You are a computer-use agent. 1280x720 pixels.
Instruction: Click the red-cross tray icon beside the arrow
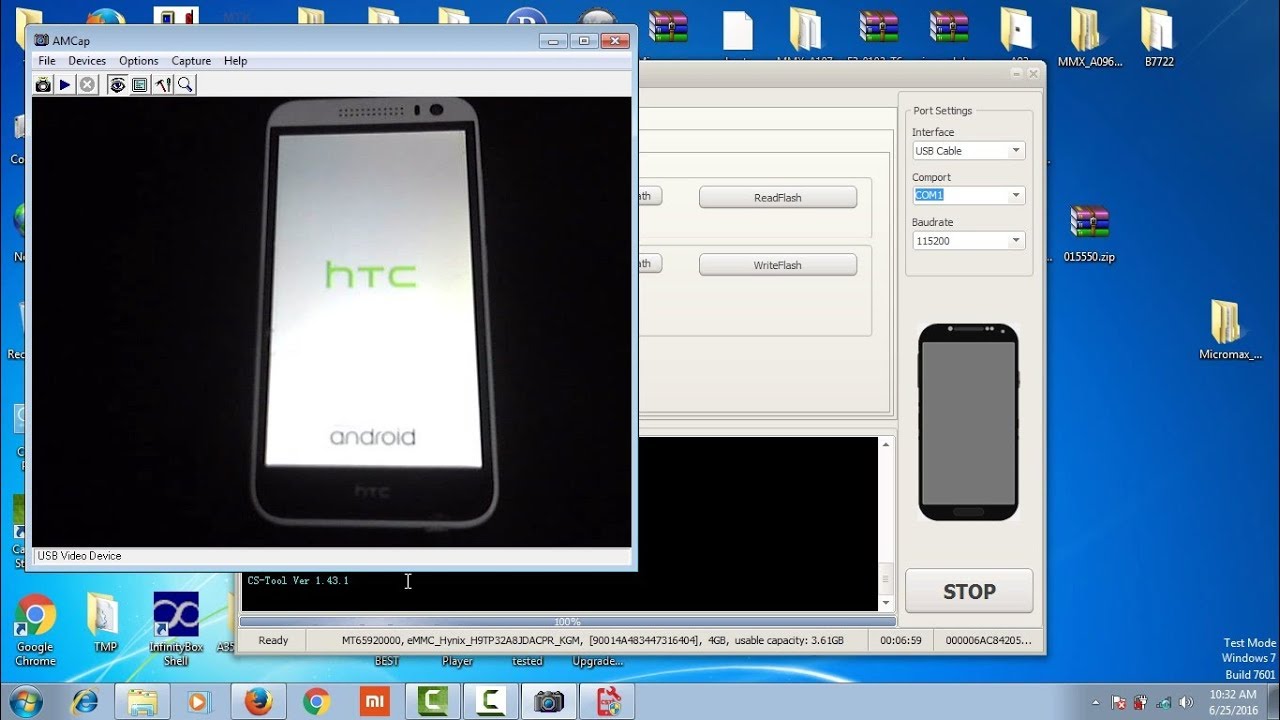point(1120,702)
